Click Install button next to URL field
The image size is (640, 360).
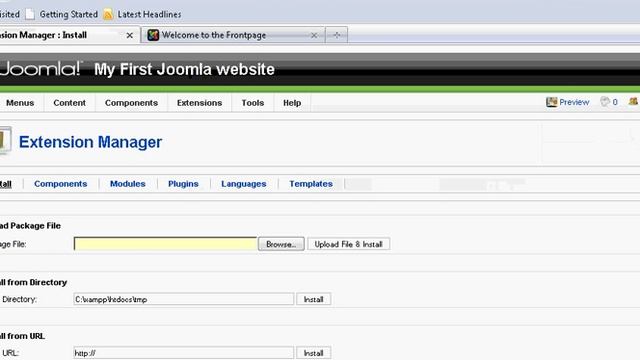tap(313, 353)
